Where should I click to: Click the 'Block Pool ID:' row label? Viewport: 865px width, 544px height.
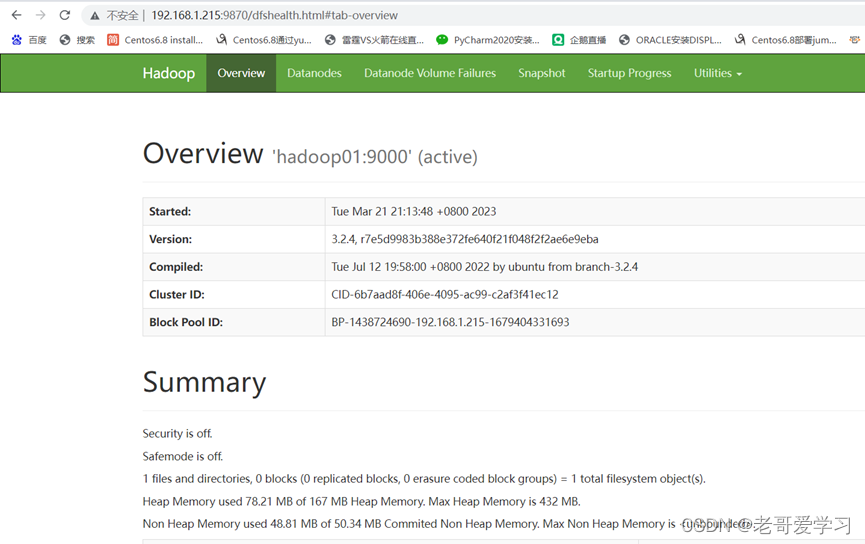tap(186, 322)
